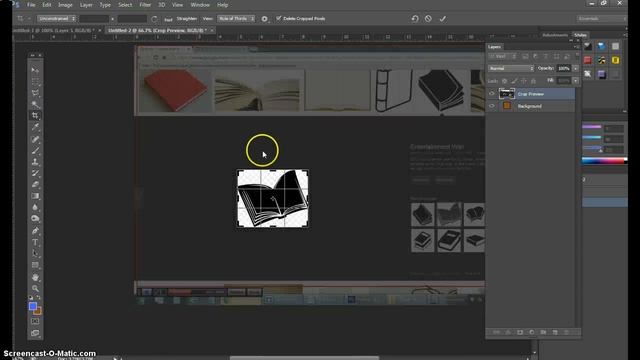The height and width of the screenshot is (360, 640).
Task: Select the Eyedropper tool
Action: pos(35,127)
